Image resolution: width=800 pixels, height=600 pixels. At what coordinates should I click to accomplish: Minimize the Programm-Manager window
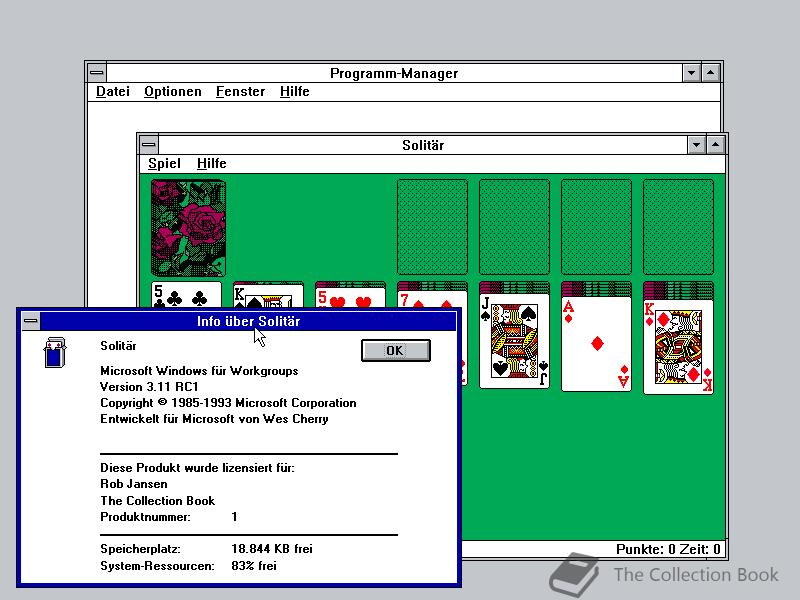pos(691,73)
